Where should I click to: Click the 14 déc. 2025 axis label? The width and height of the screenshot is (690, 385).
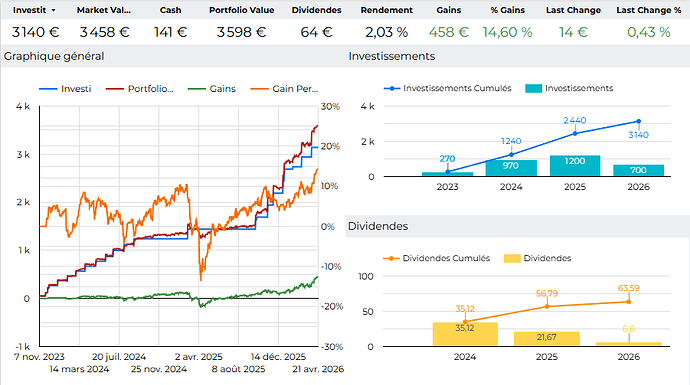(x=278, y=357)
